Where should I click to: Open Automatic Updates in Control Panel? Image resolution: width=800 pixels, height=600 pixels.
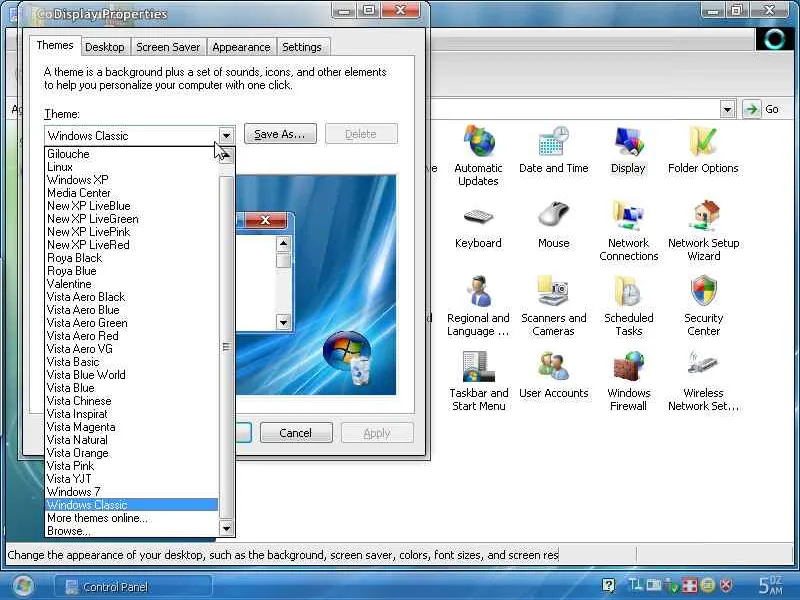coord(478,156)
